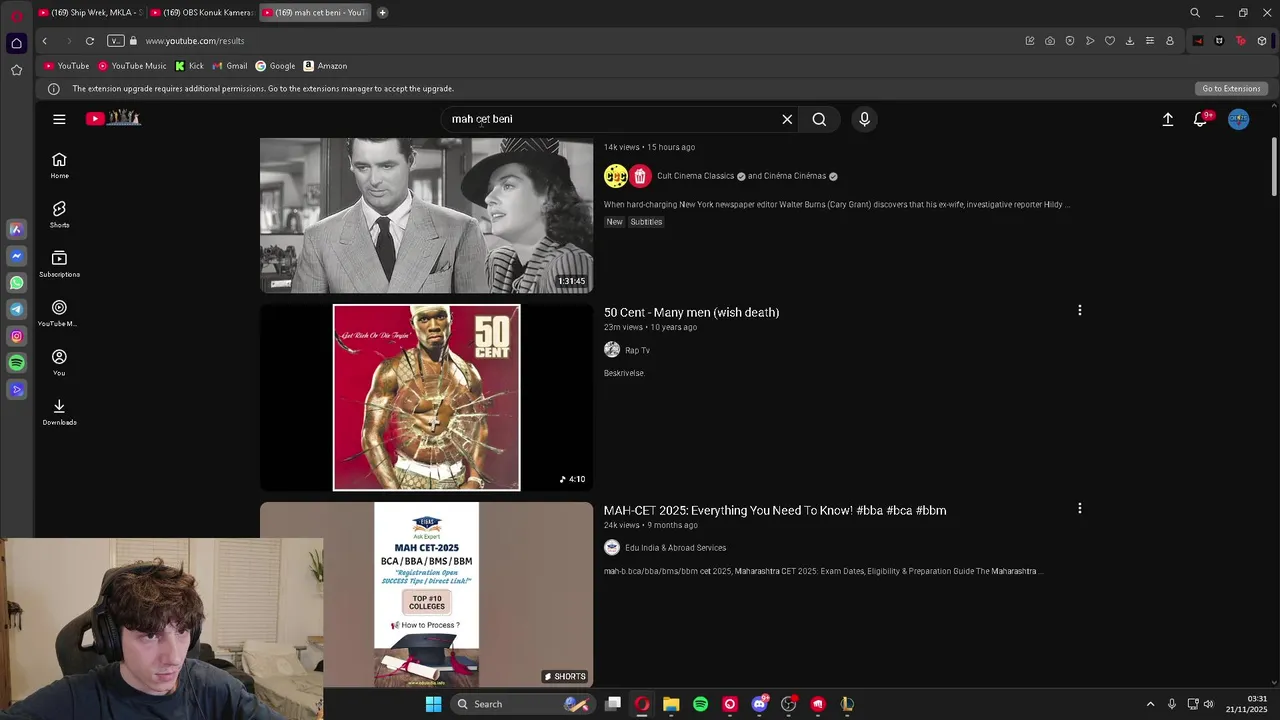Open the black-and-white movie thumbnail
1280x720 pixels.
point(426,215)
